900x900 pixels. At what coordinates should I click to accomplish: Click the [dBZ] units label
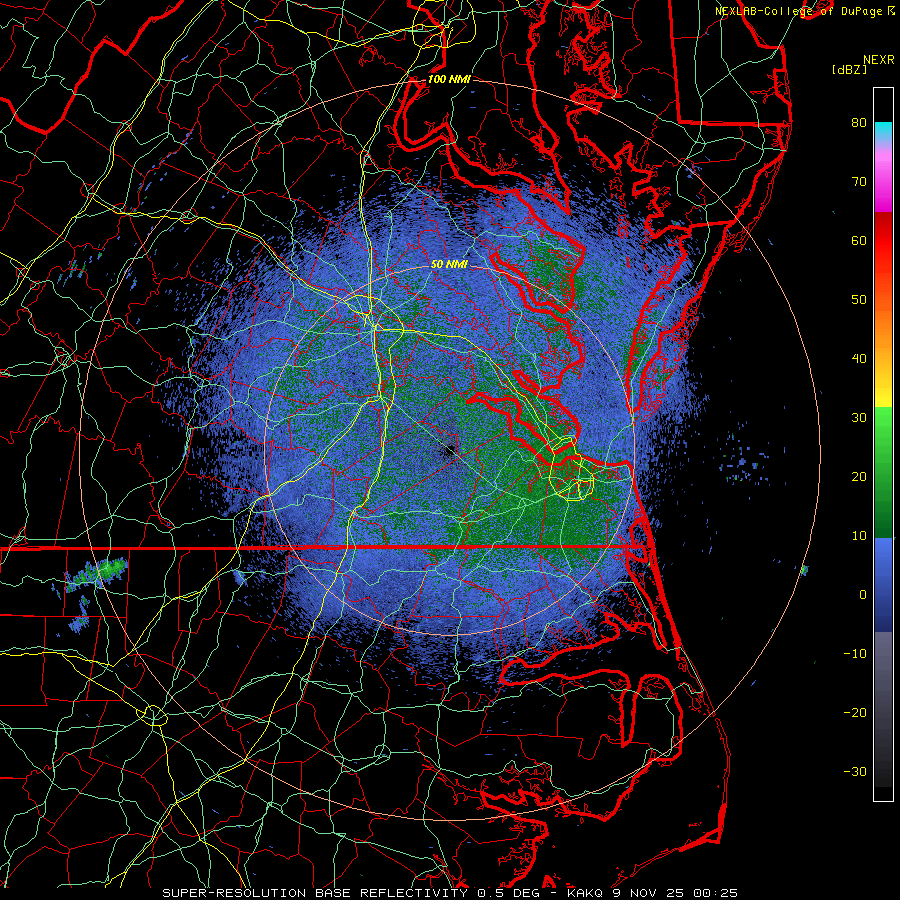point(849,70)
